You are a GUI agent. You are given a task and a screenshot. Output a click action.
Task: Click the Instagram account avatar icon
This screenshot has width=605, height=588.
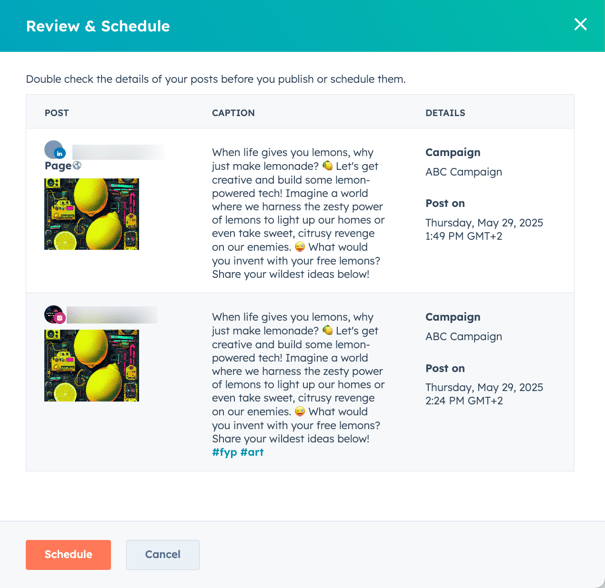[54, 314]
